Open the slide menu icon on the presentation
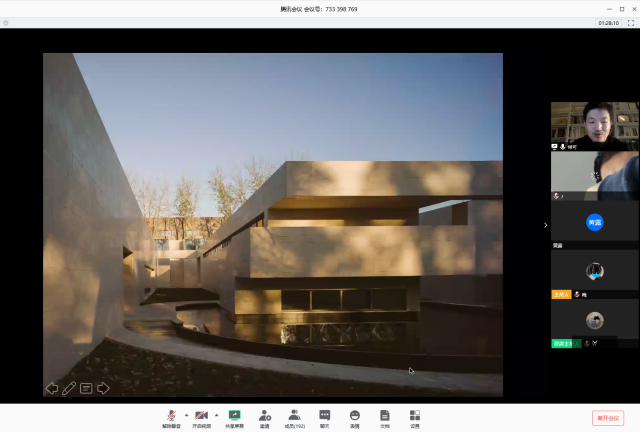 86,388
